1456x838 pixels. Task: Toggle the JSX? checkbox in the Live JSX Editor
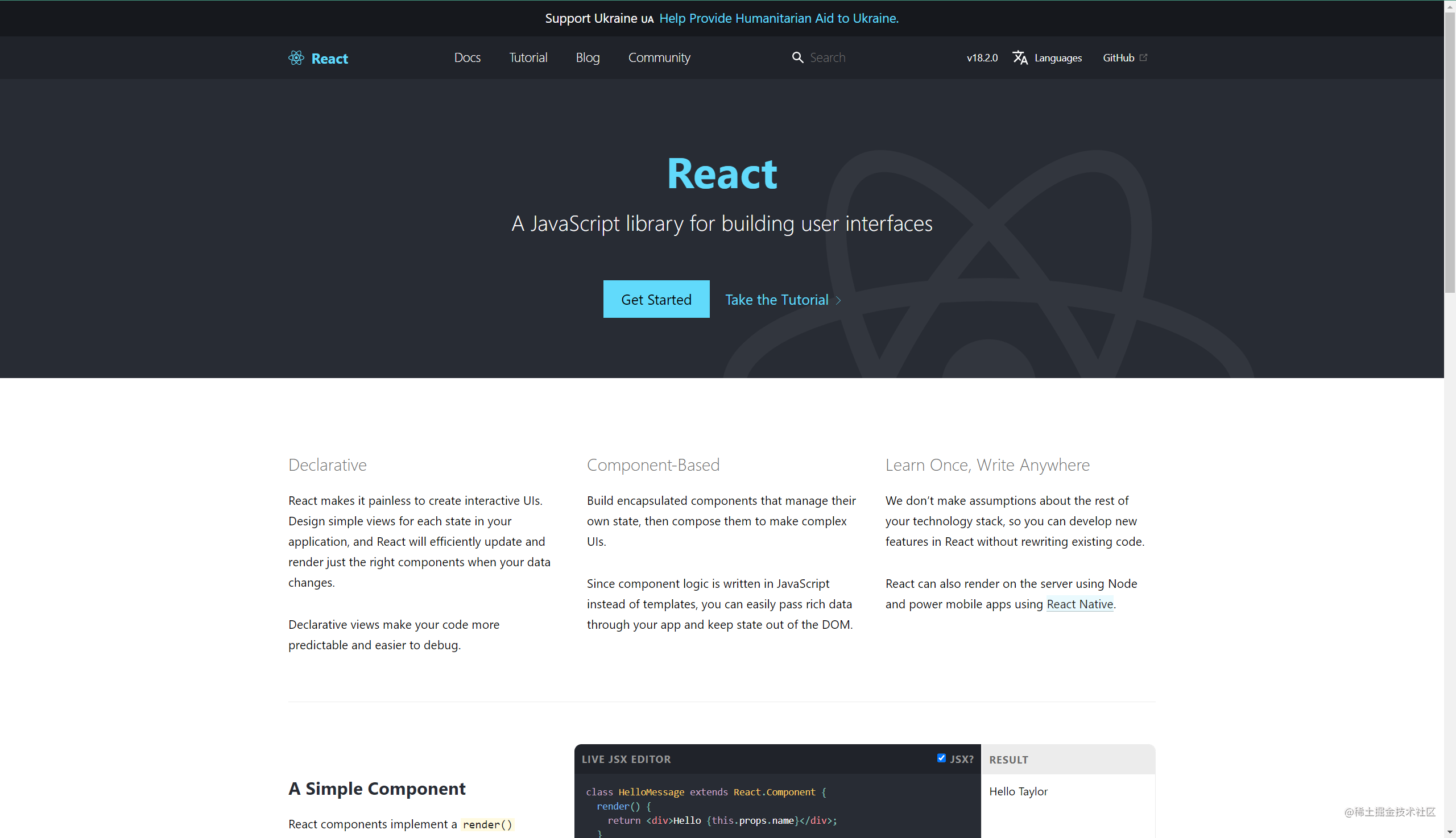click(942, 757)
